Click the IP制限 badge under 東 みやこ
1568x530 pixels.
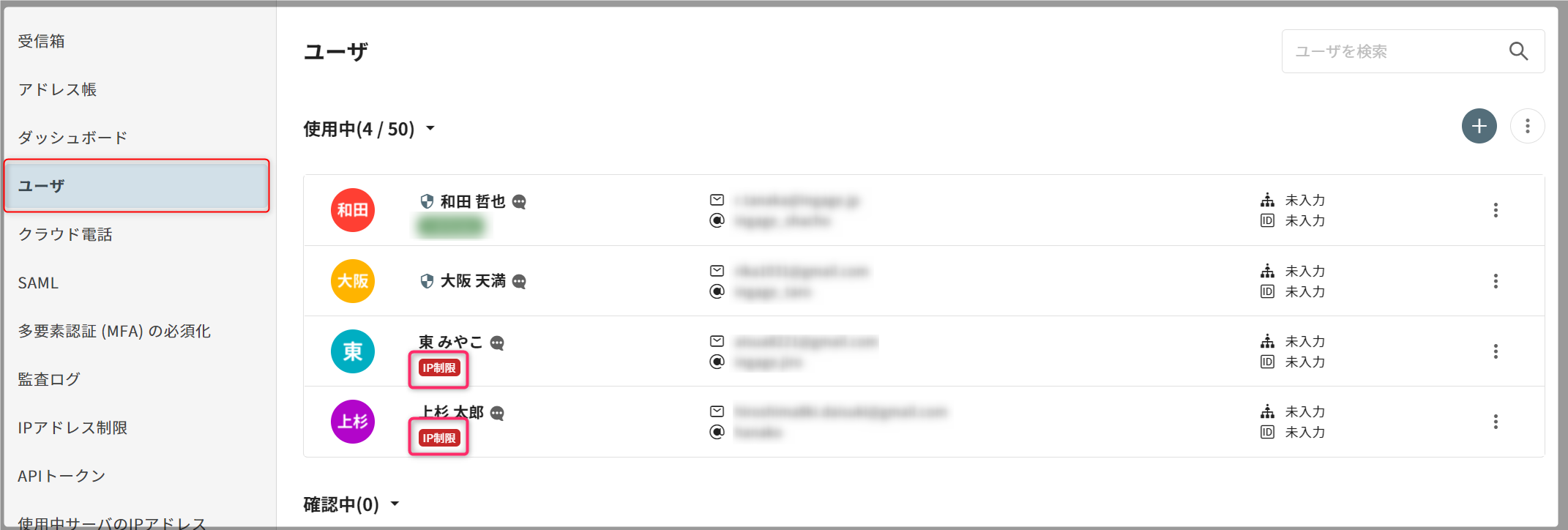[438, 367]
